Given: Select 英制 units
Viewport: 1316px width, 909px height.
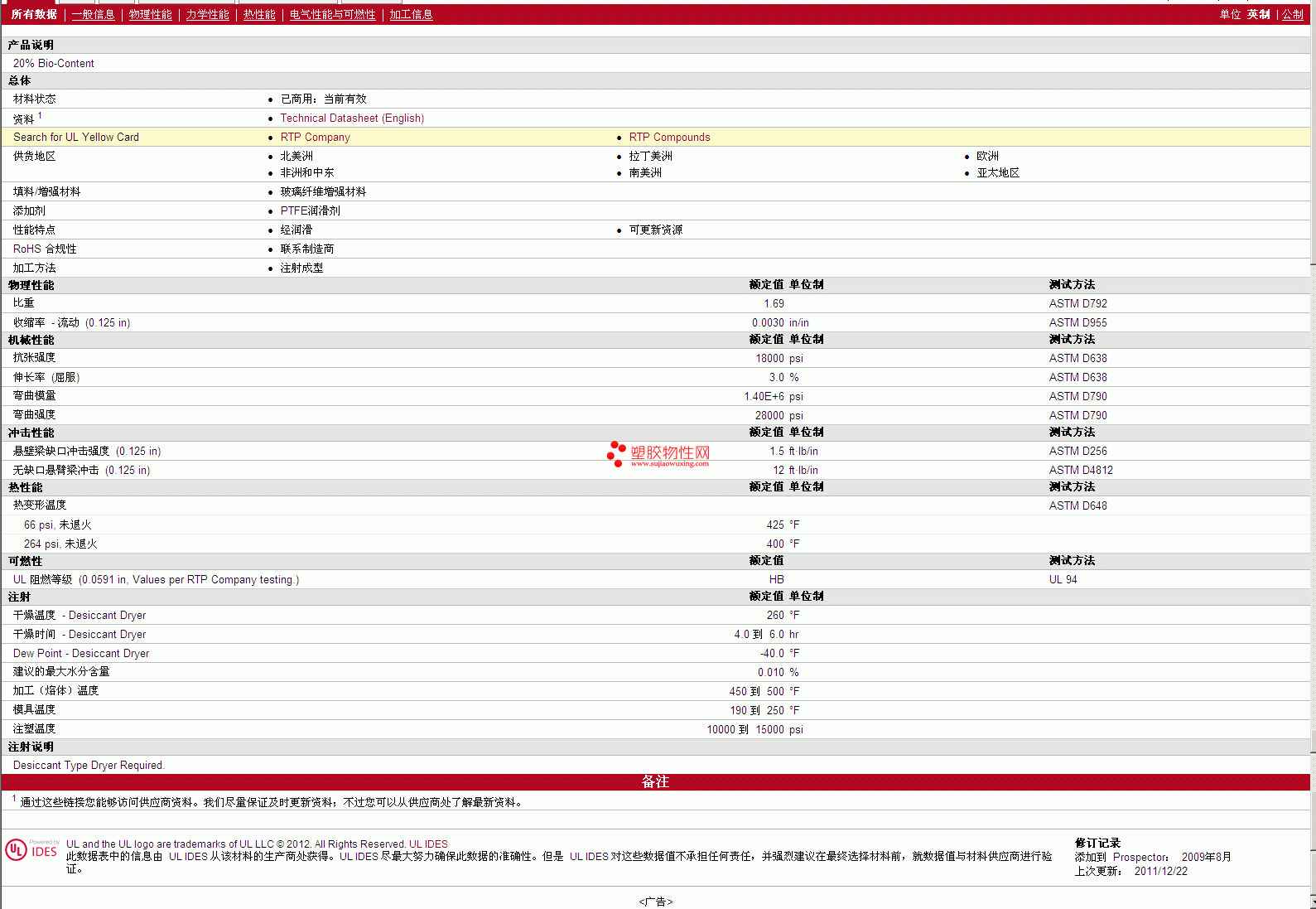Looking at the screenshot, I should (1259, 14).
